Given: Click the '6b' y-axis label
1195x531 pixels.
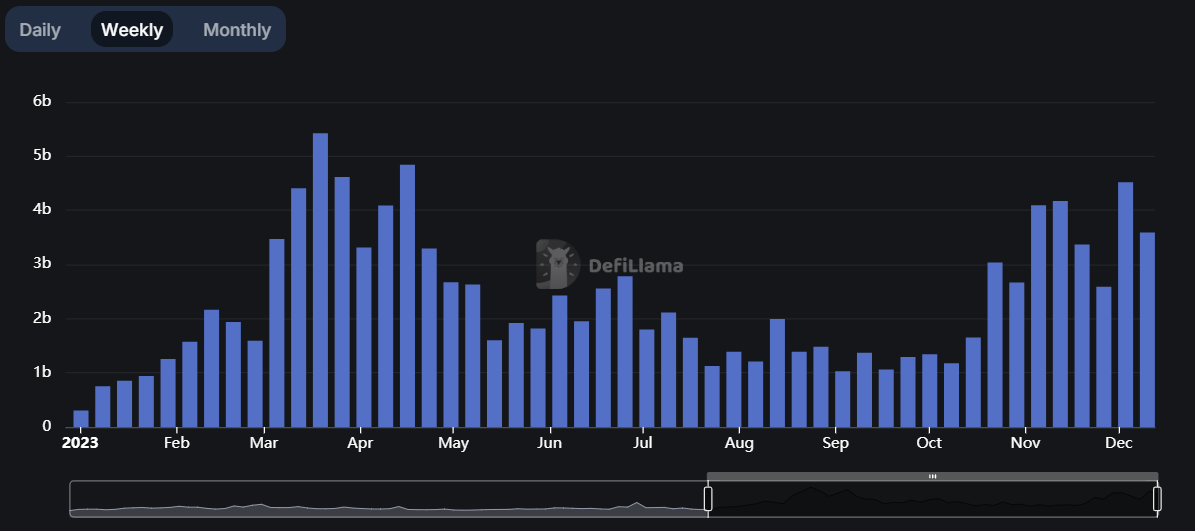Looking at the screenshot, I should tap(42, 101).
